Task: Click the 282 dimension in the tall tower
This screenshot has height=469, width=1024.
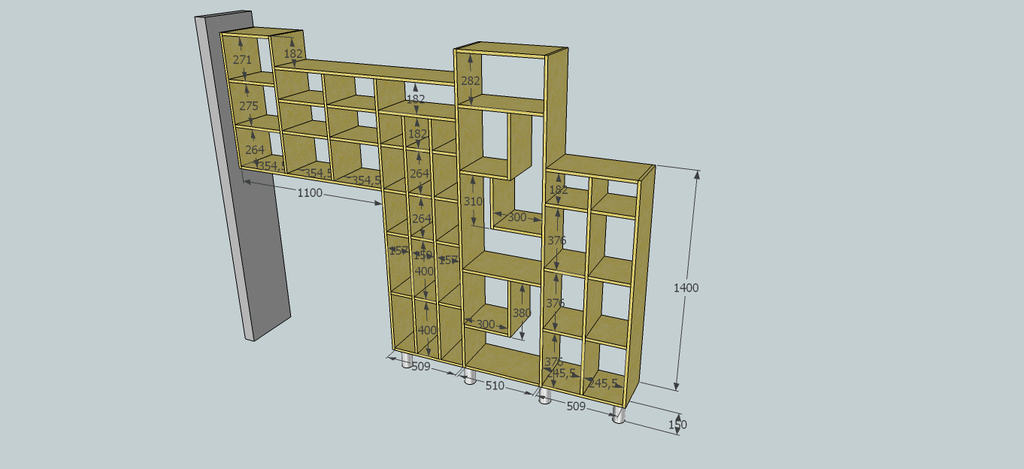Action: point(470,80)
